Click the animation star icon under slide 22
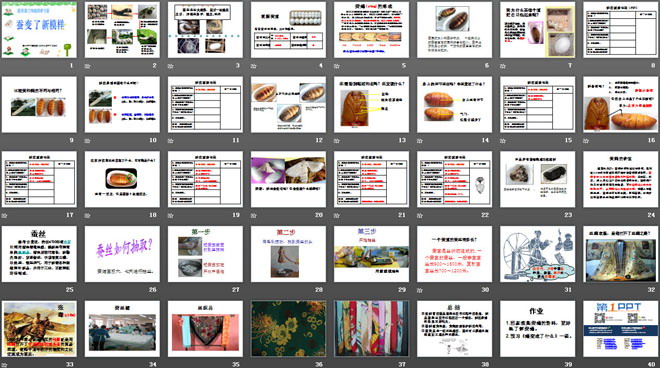 [420, 216]
